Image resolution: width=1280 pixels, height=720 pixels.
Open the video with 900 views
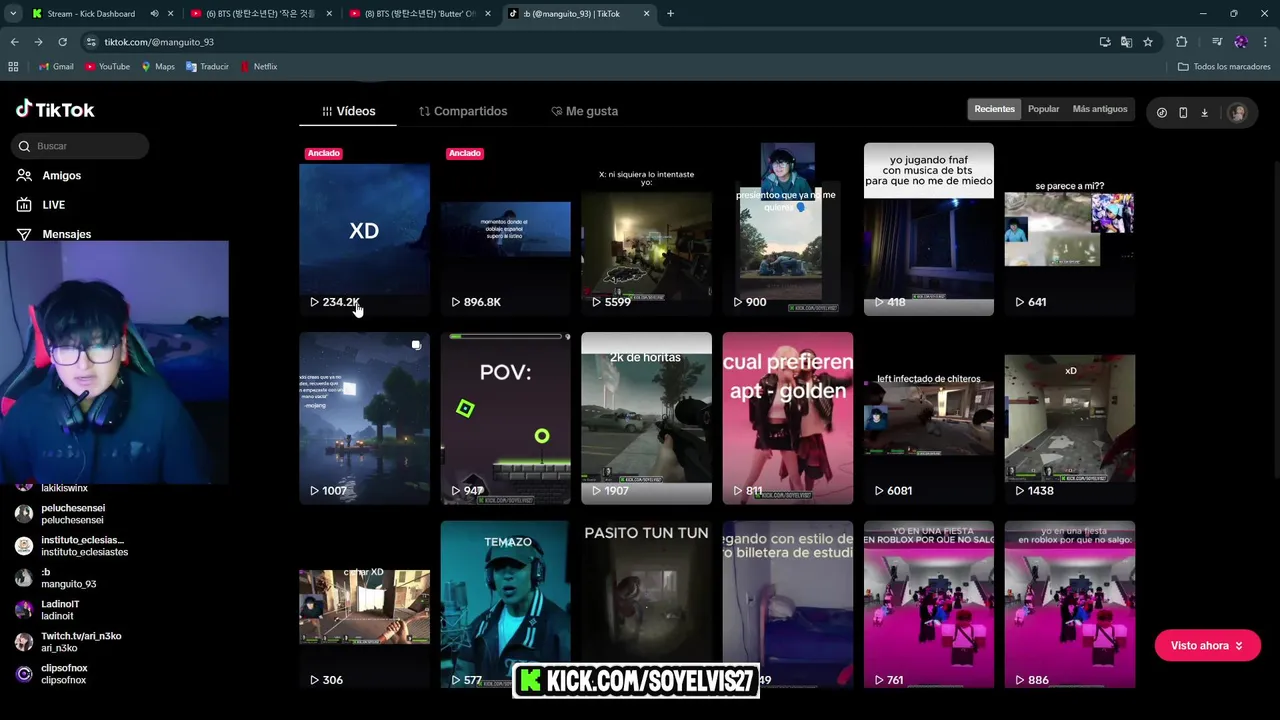click(x=787, y=229)
